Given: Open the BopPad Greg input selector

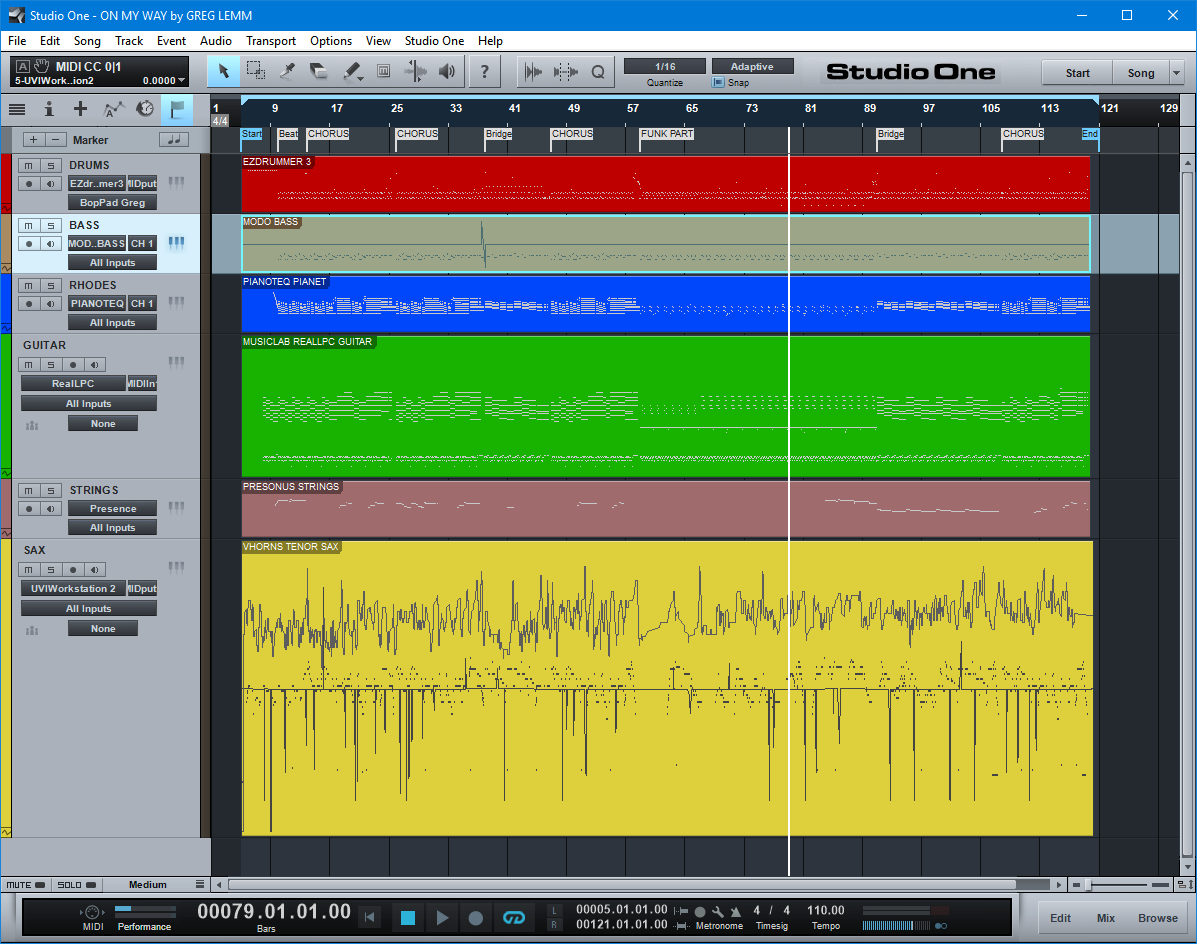Looking at the screenshot, I should [112, 202].
